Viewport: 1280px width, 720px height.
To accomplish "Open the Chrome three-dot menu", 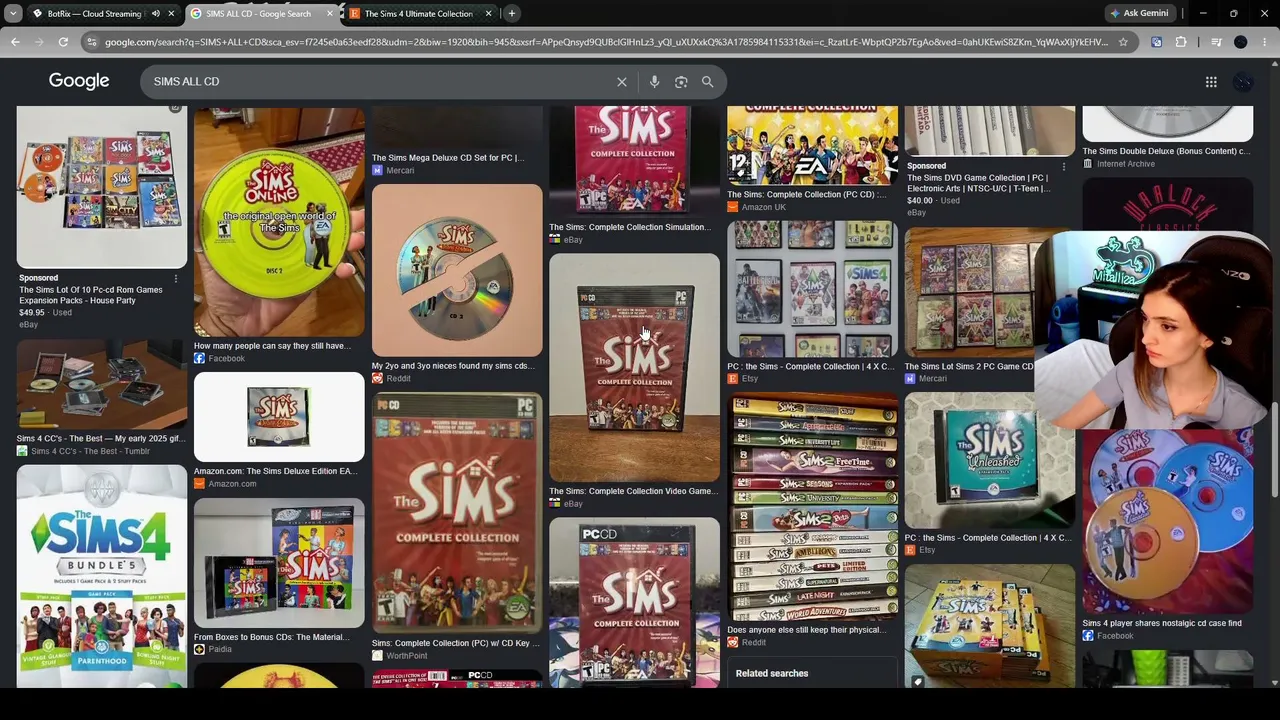I will [x=1265, y=42].
